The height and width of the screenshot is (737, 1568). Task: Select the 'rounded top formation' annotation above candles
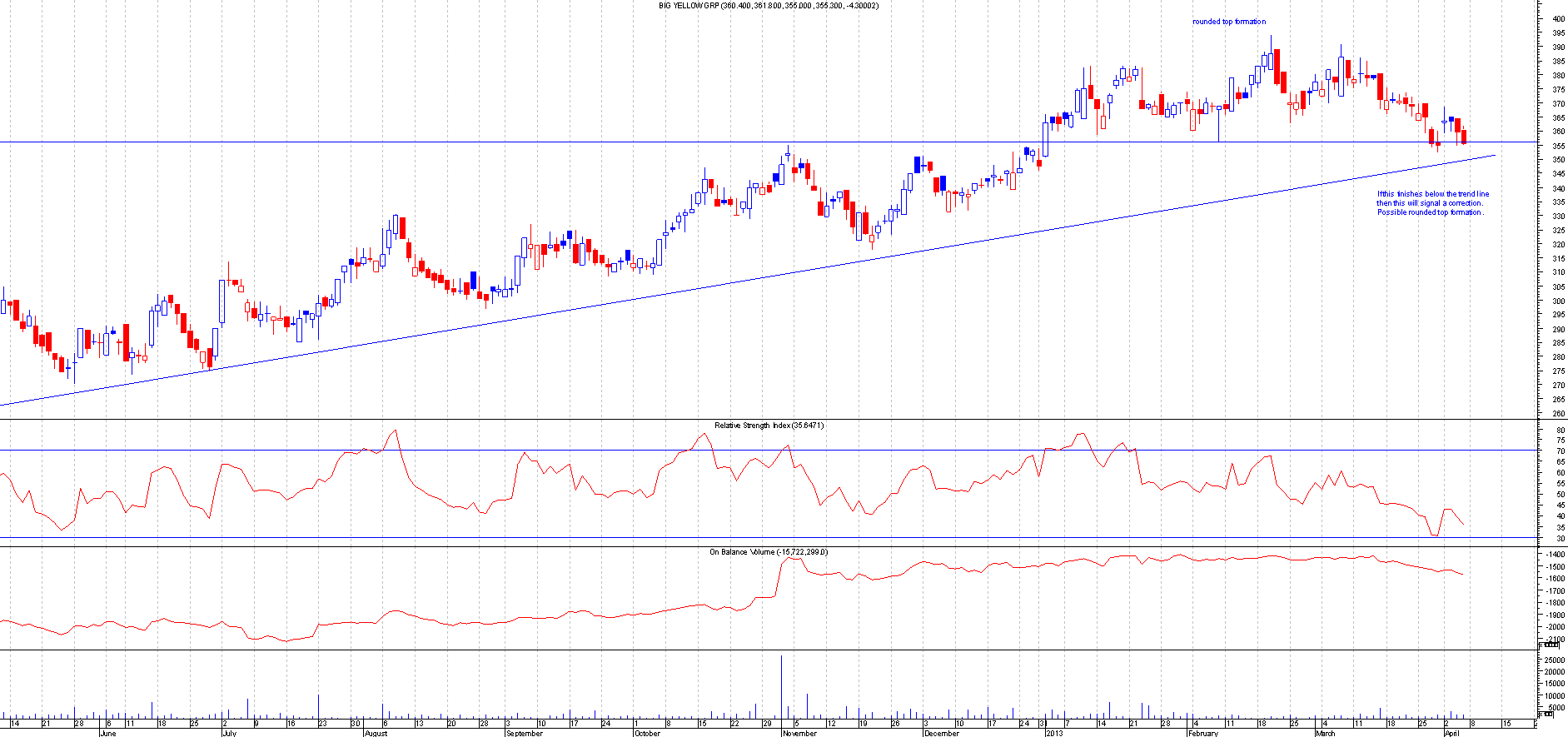pos(1228,22)
